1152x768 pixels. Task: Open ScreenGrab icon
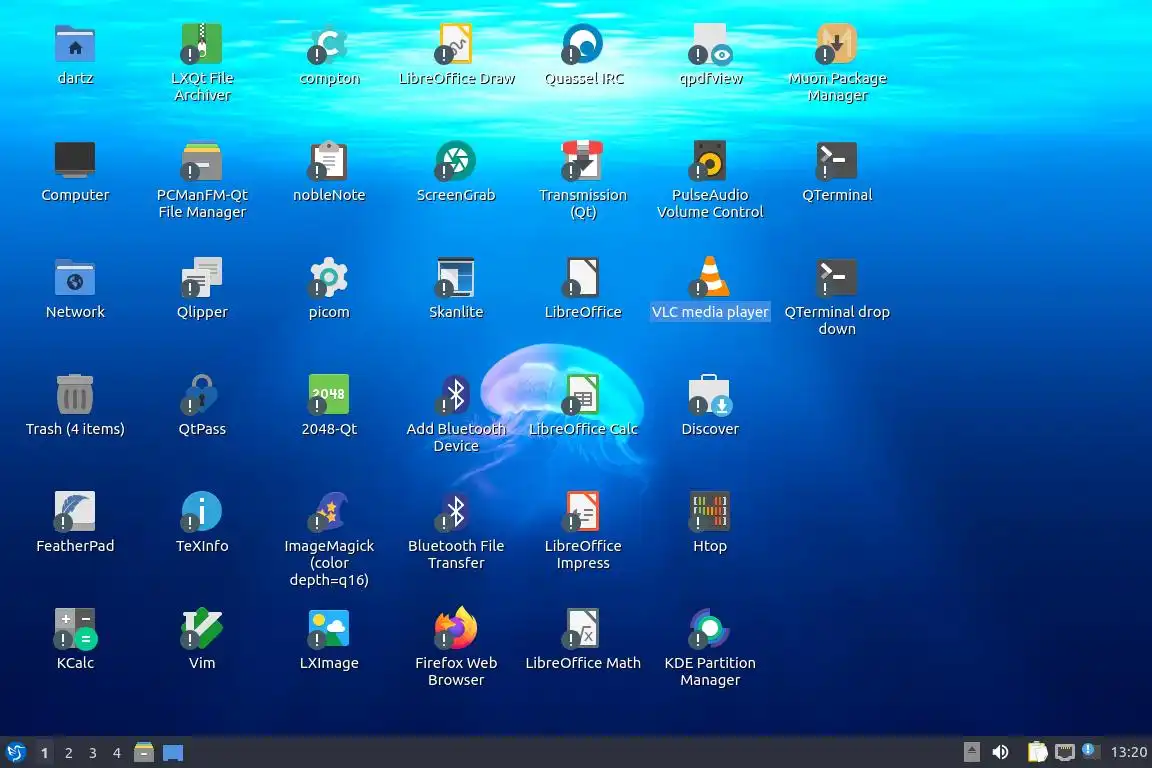coord(456,161)
